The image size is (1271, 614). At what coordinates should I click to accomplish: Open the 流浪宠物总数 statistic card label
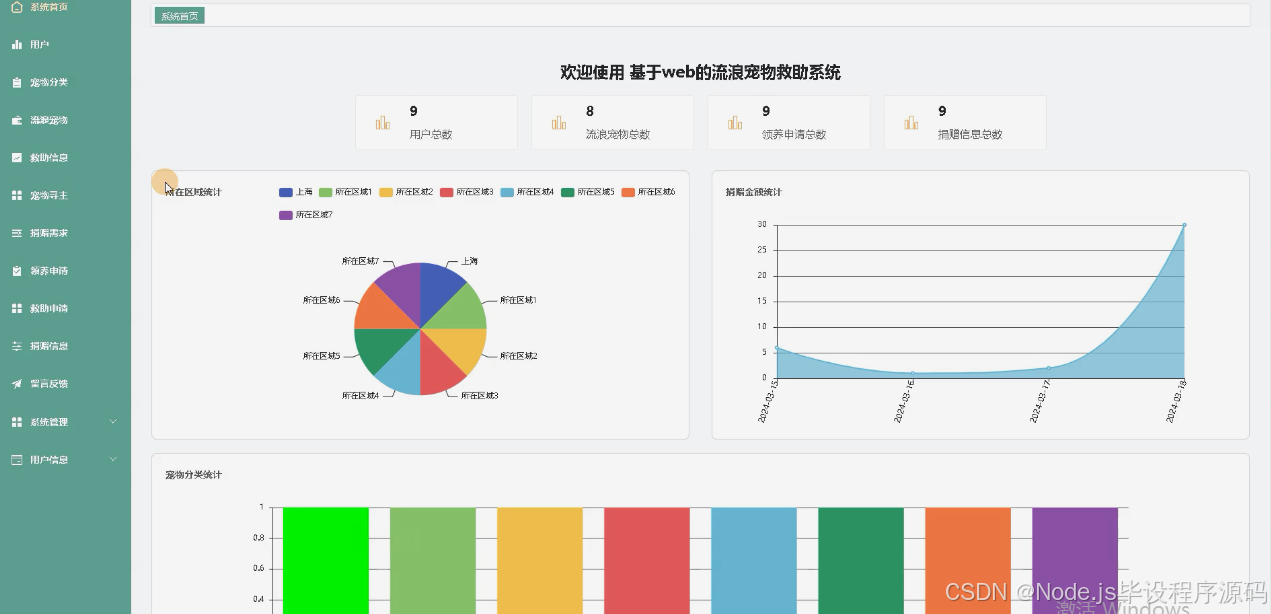[x=618, y=134]
